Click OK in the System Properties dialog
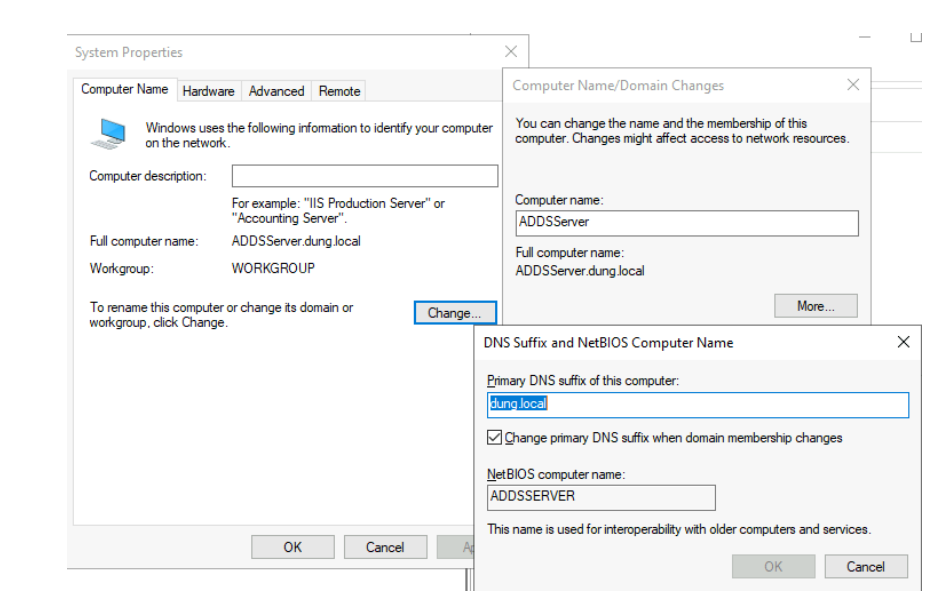The image size is (945, 595). [292, 546]
